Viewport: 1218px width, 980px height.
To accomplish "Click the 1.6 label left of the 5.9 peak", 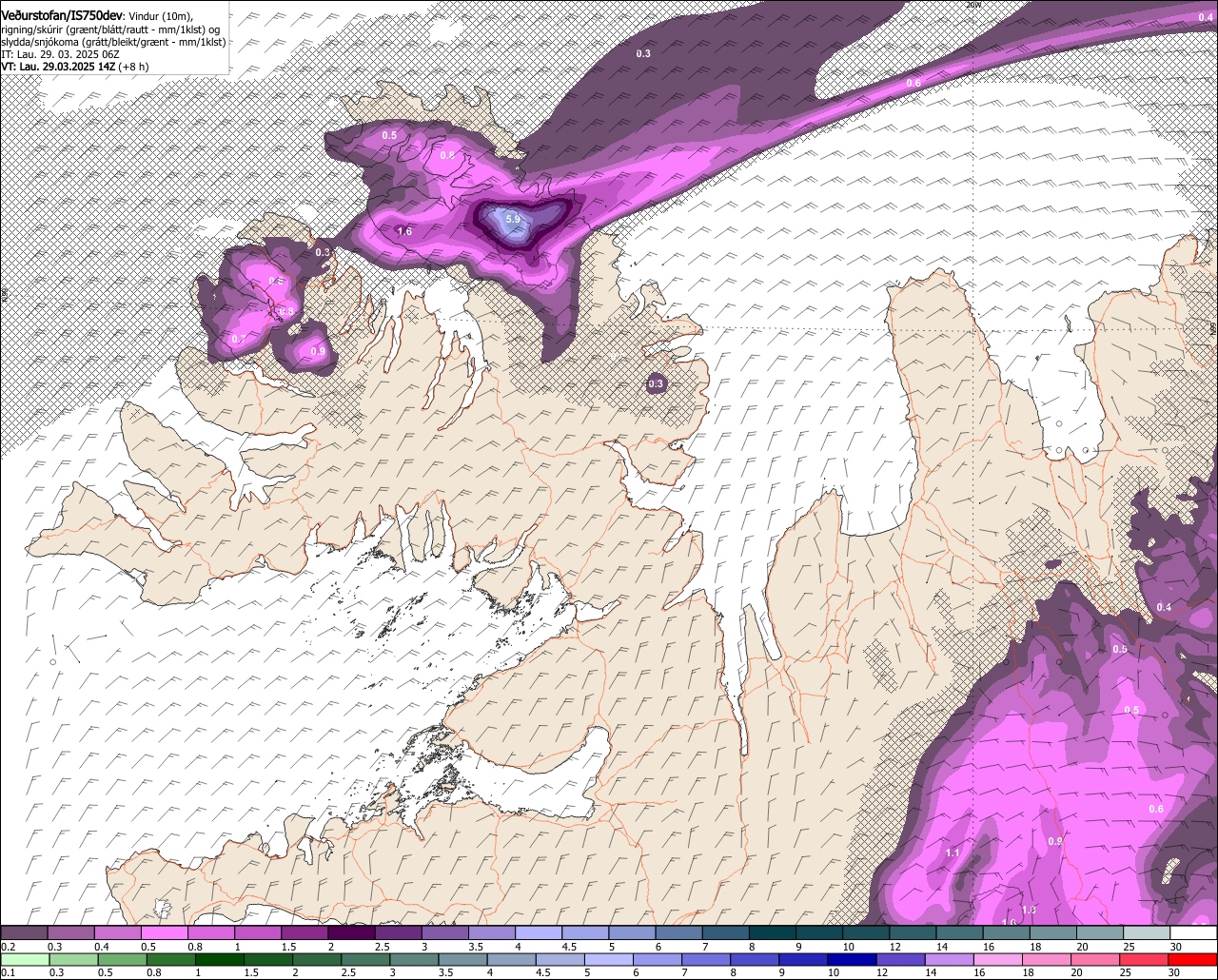I will coord(404,231).
